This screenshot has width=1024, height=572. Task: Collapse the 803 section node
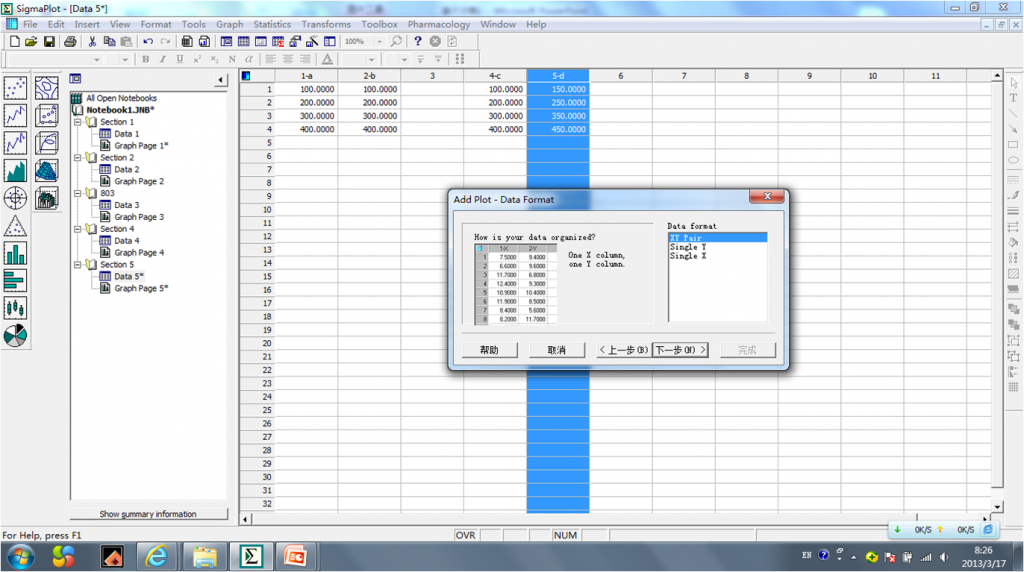[78, 193]
